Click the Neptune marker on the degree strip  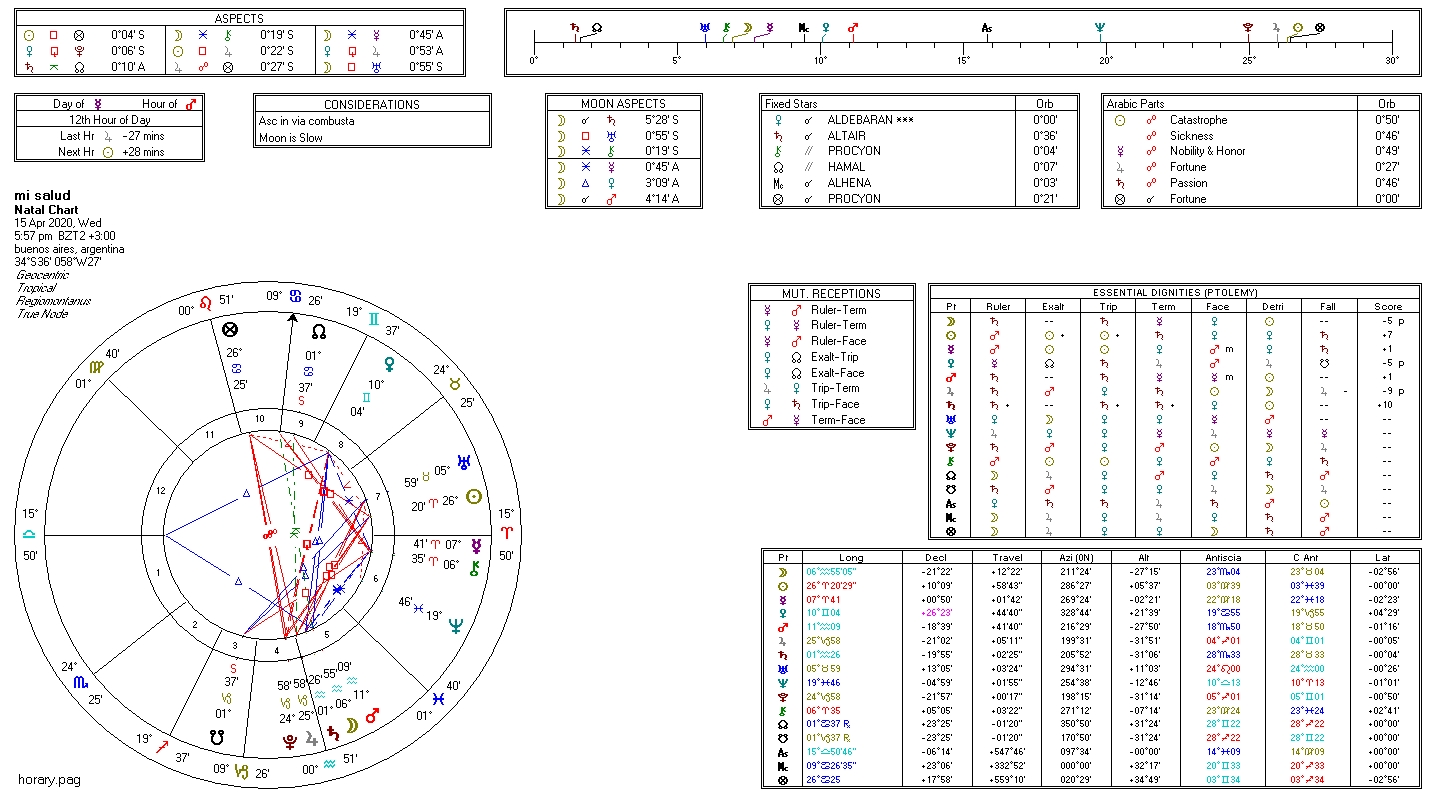[1100, 28]
